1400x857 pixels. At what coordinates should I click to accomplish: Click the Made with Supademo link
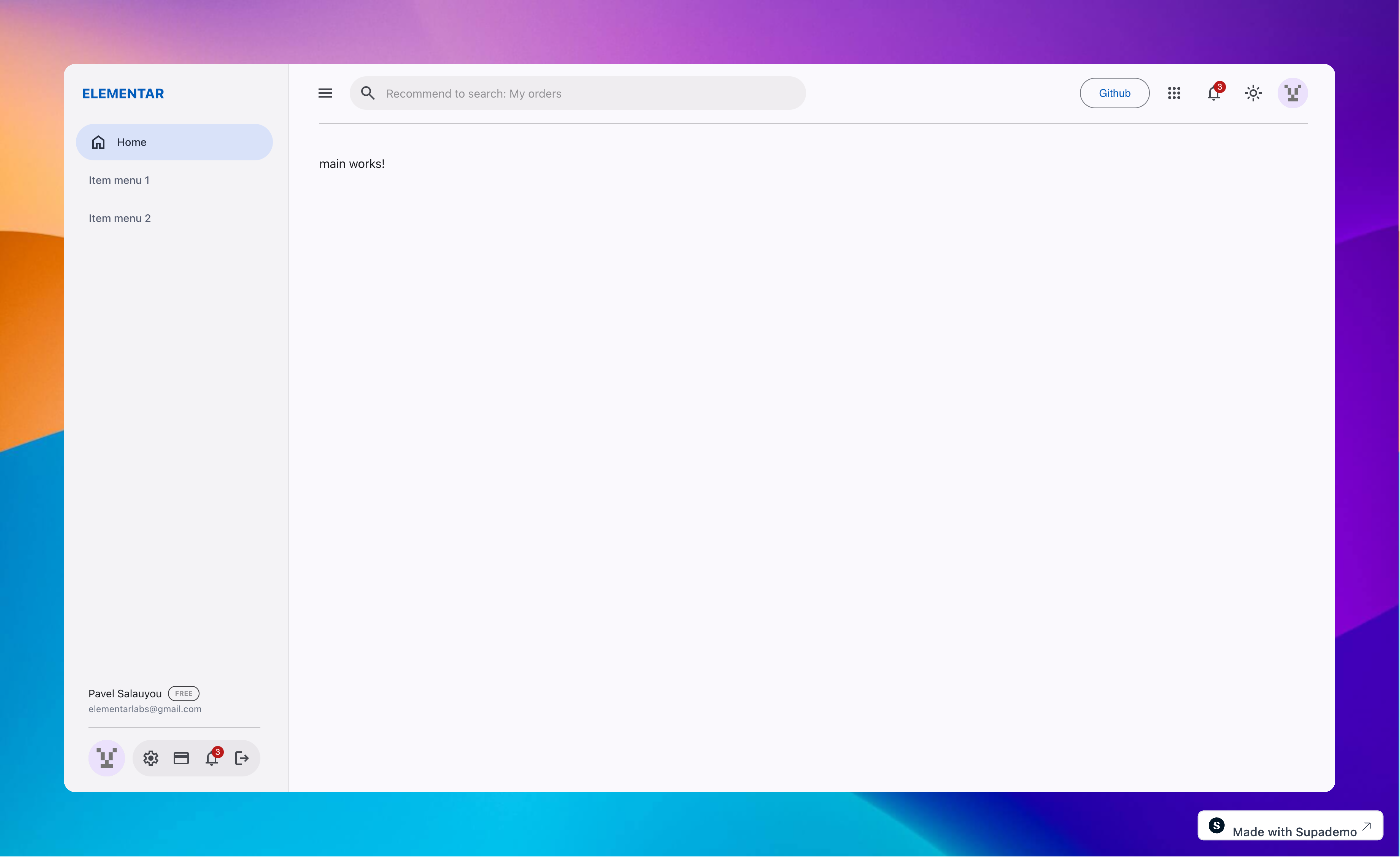click(1290, 825)
